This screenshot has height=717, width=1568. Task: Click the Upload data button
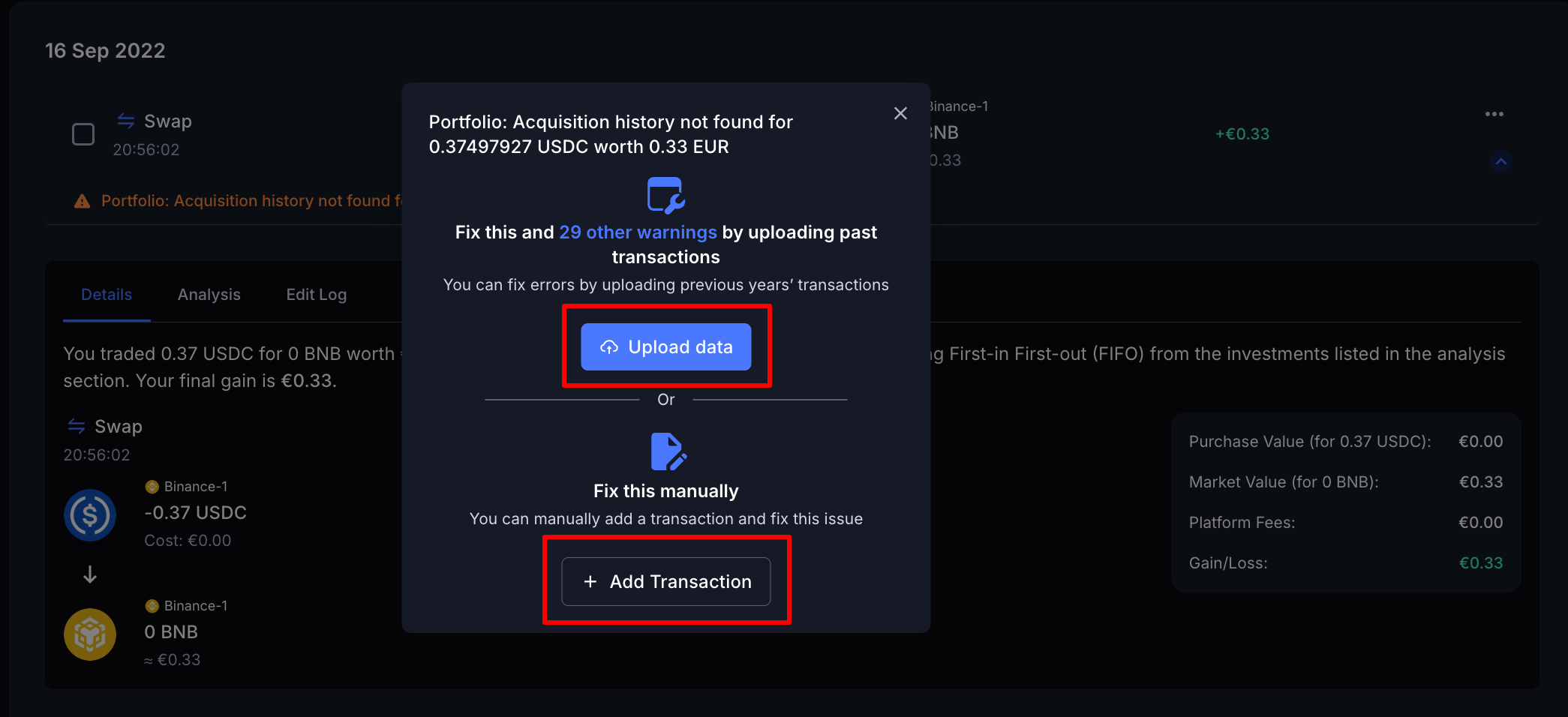click(665, 346)
